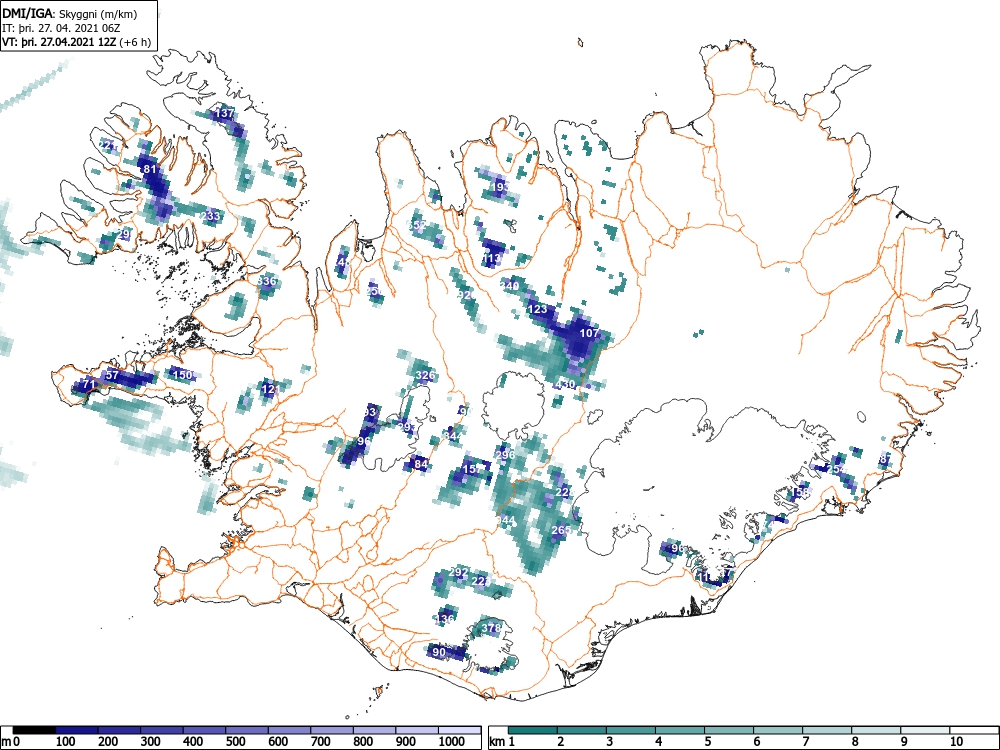Click the '378' visibility value on the map
1000x750 pixels.
(491, 628)
